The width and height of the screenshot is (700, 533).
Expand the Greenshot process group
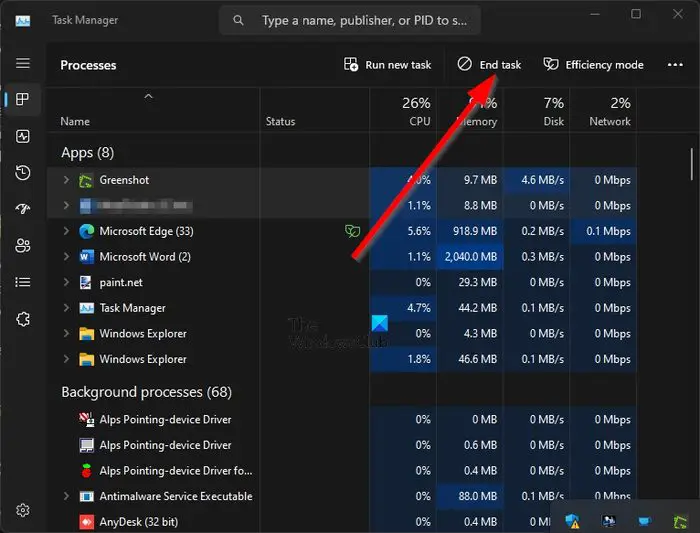pyautogui.click(x=66, y=180)
